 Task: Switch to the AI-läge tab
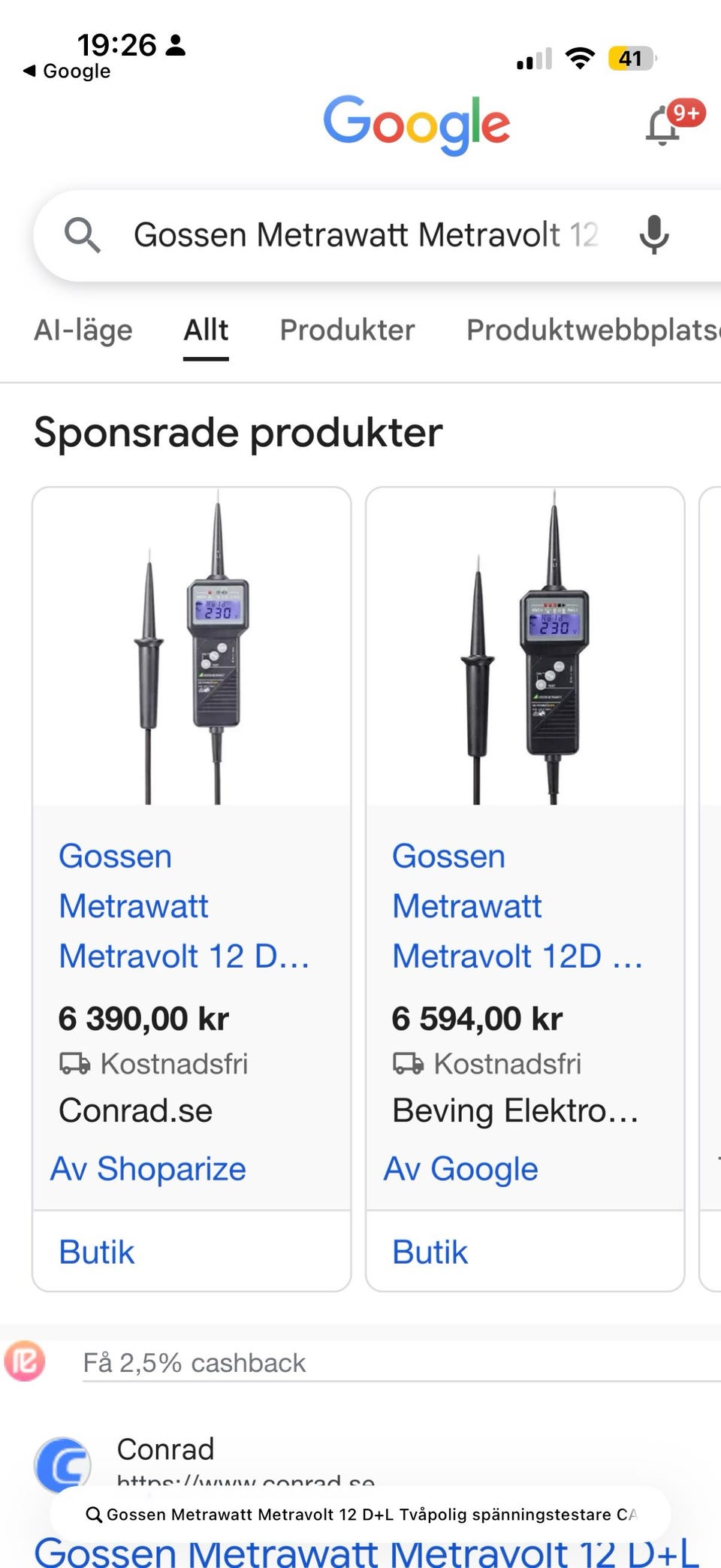83,330
